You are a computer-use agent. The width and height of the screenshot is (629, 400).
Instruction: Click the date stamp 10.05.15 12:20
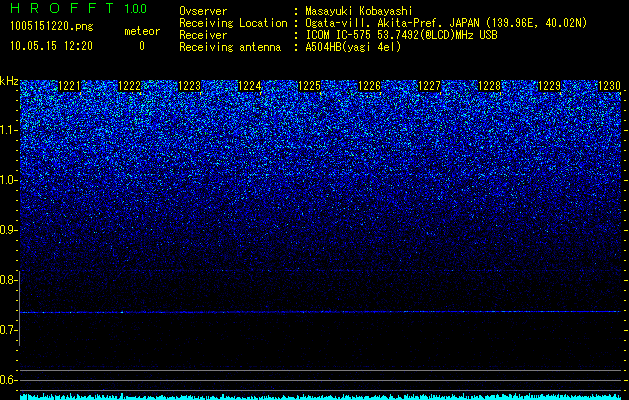pyautogui.click(x=51, y=46)
